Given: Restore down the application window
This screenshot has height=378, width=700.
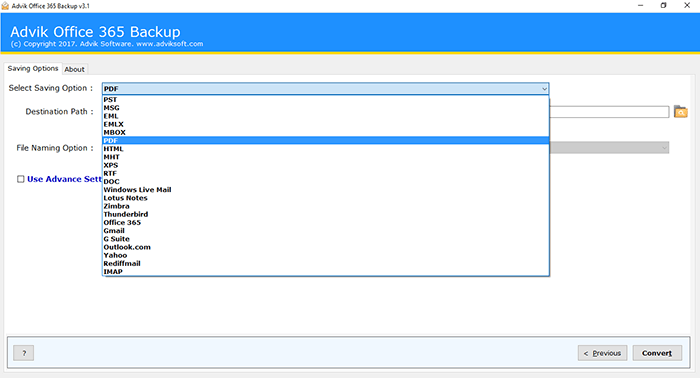Looking at the screenshot, I should (x=663, y=5).
